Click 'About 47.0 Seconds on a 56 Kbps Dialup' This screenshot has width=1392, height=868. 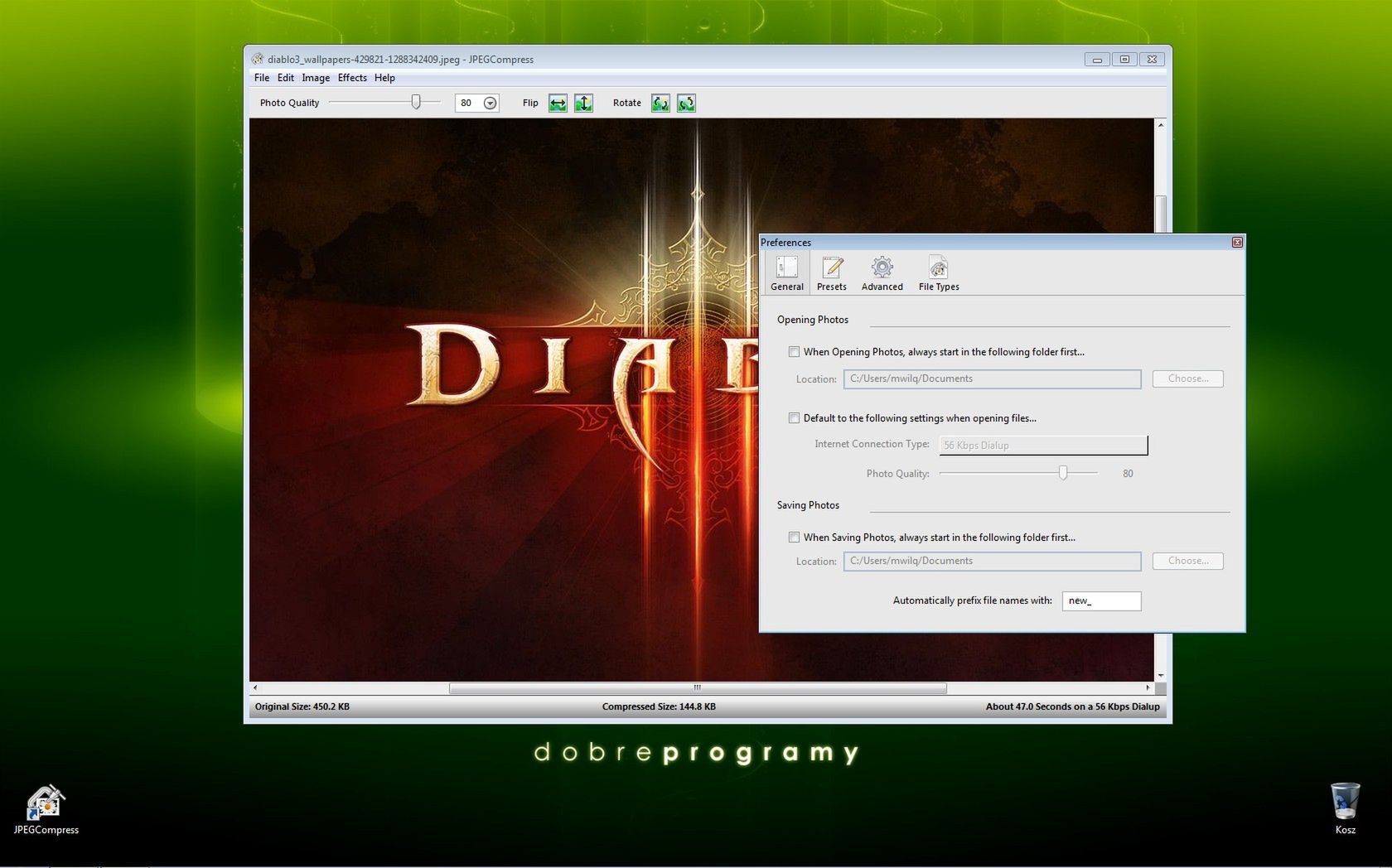click(x=1072, y=706)
